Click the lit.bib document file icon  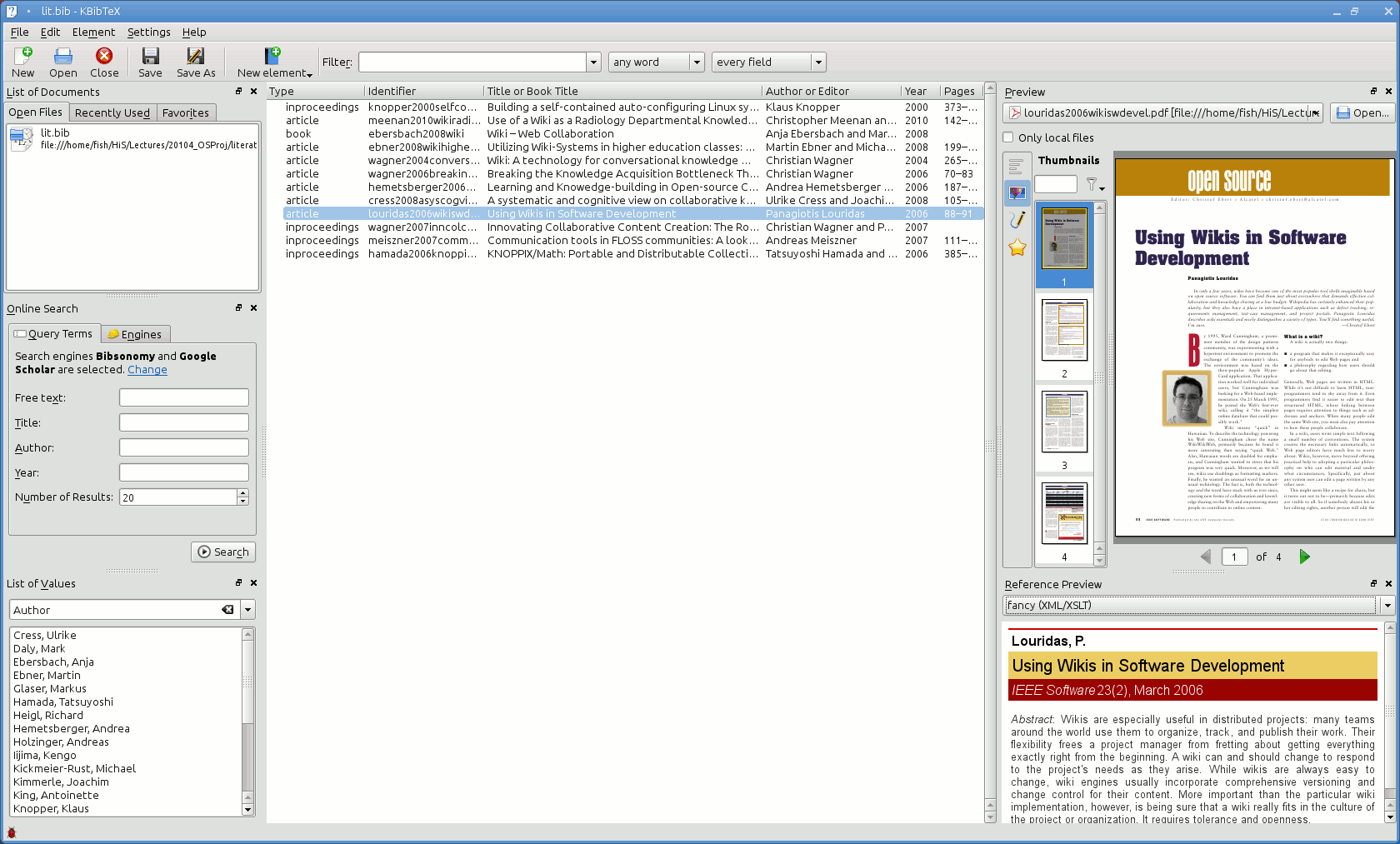22,139
